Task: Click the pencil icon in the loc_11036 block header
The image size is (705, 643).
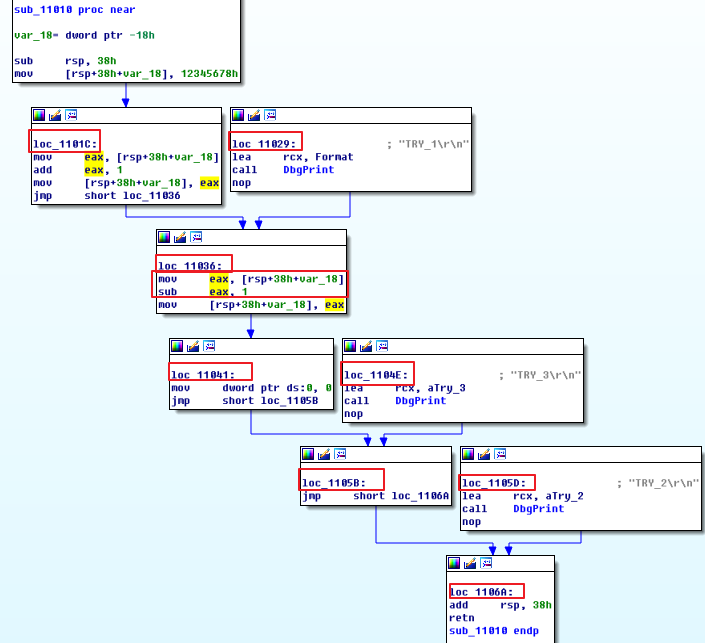Action: [180, 237]
